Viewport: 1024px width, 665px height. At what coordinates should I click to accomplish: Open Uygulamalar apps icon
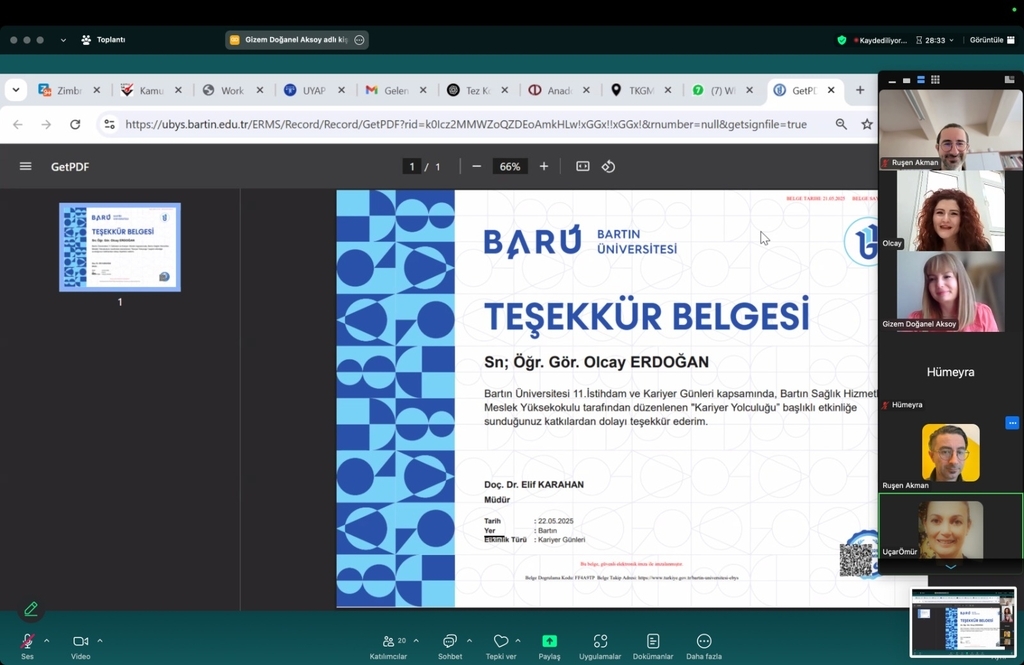(x=600, y=646)
